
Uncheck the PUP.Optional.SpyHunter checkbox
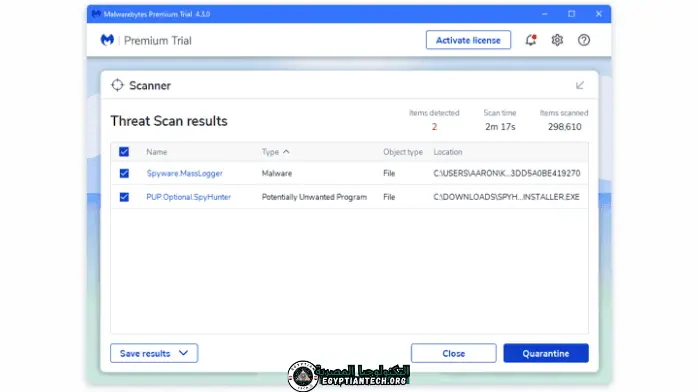point(124,197)
